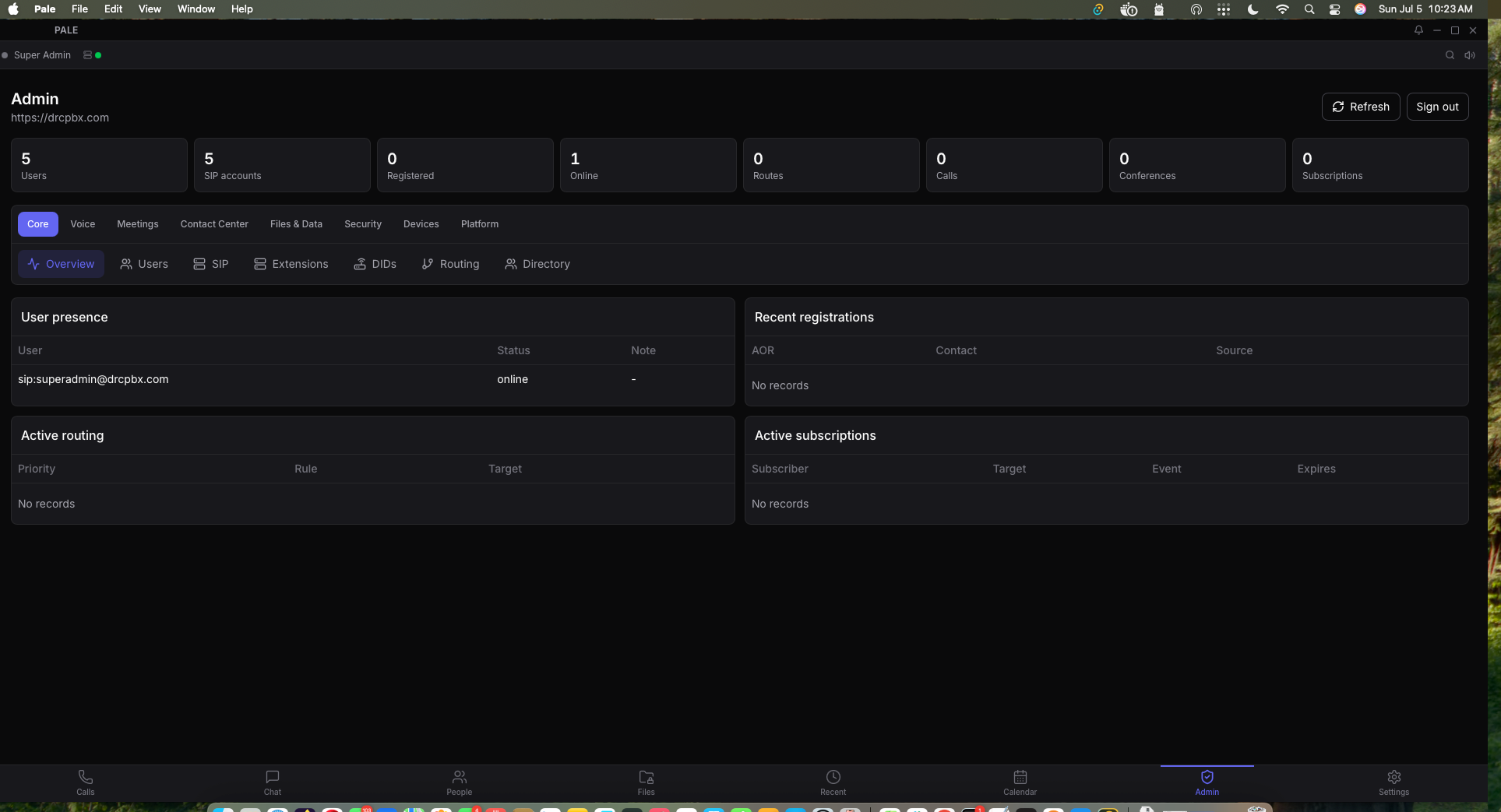The image size is (1501, 812).
Task: Click the online status cell
Action: pyautogui.click(x=513, y=380)
